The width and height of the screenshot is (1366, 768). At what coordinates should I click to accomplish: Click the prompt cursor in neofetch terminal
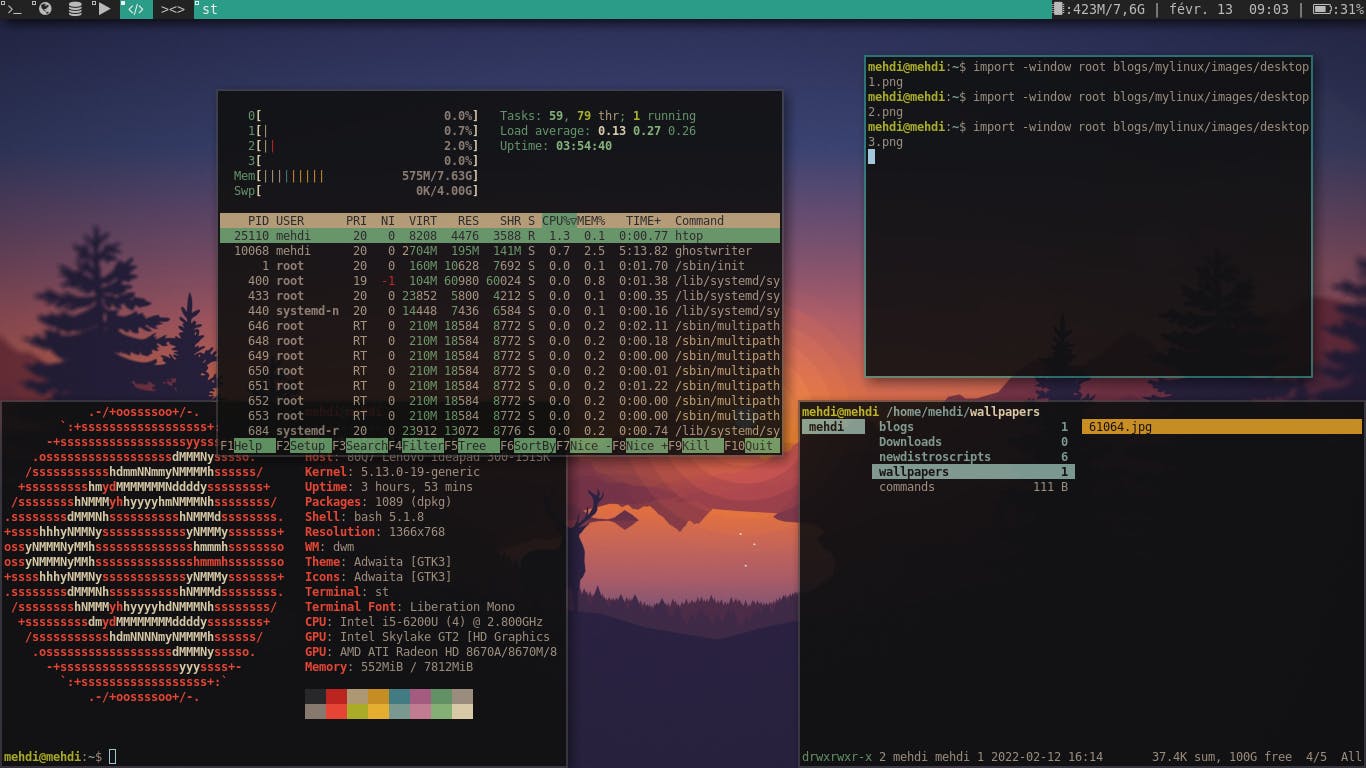[112, 757]
